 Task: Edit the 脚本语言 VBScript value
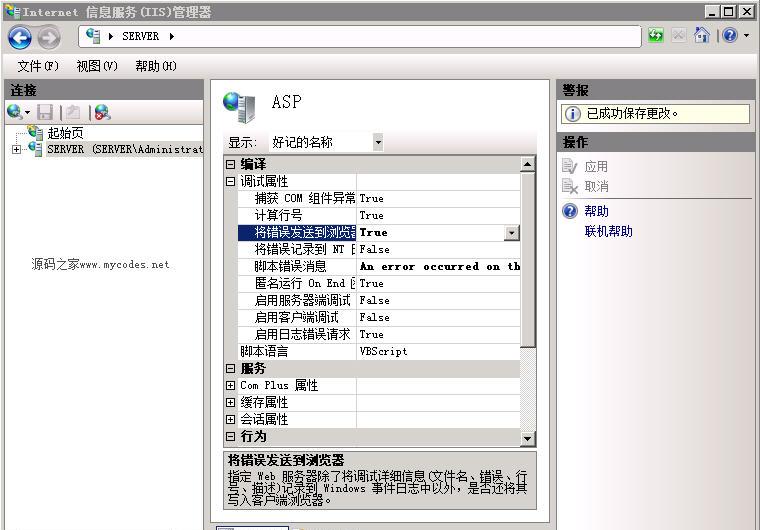(x=439, y=351)
